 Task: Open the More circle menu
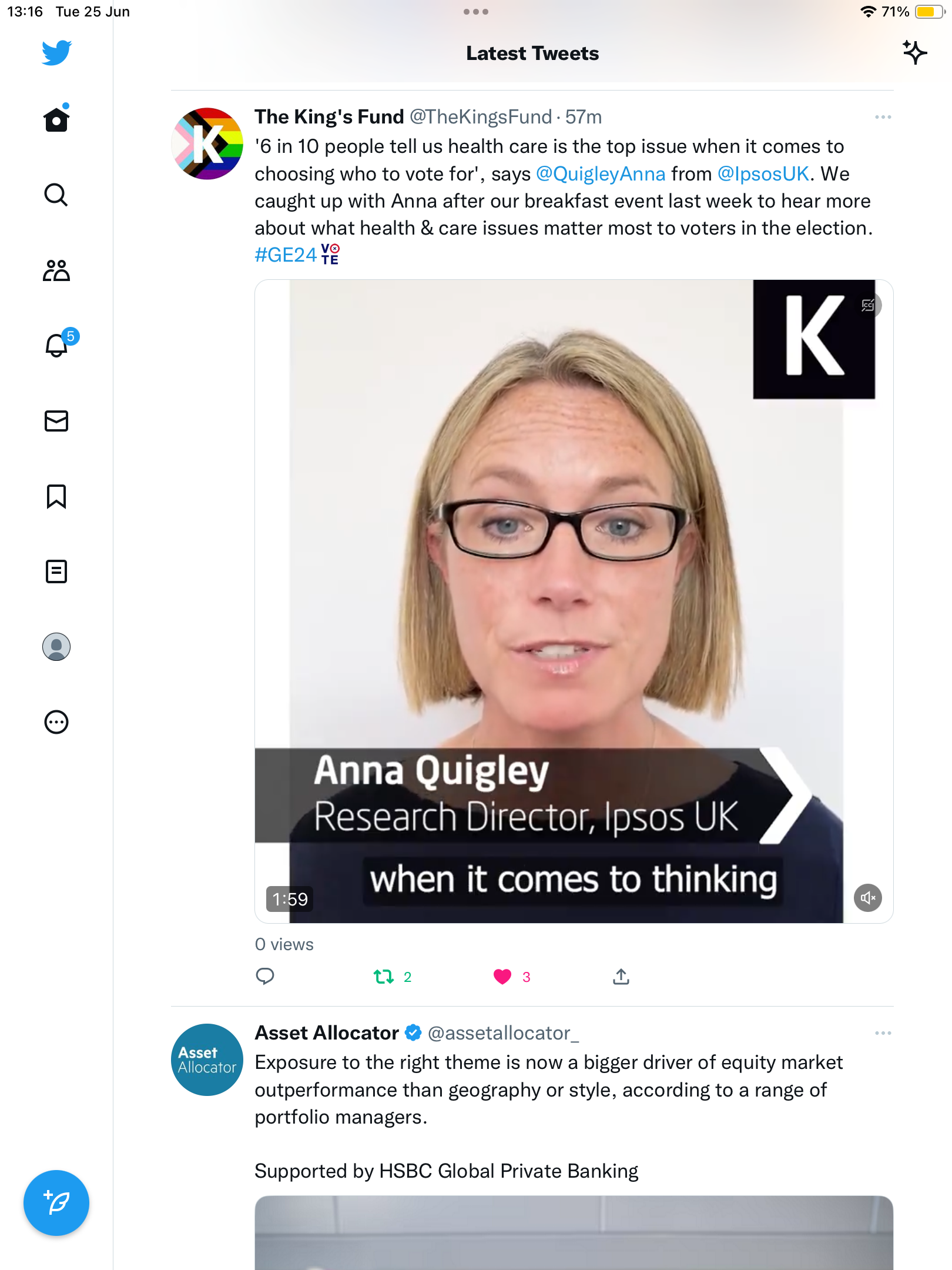[x=56, y=722]
